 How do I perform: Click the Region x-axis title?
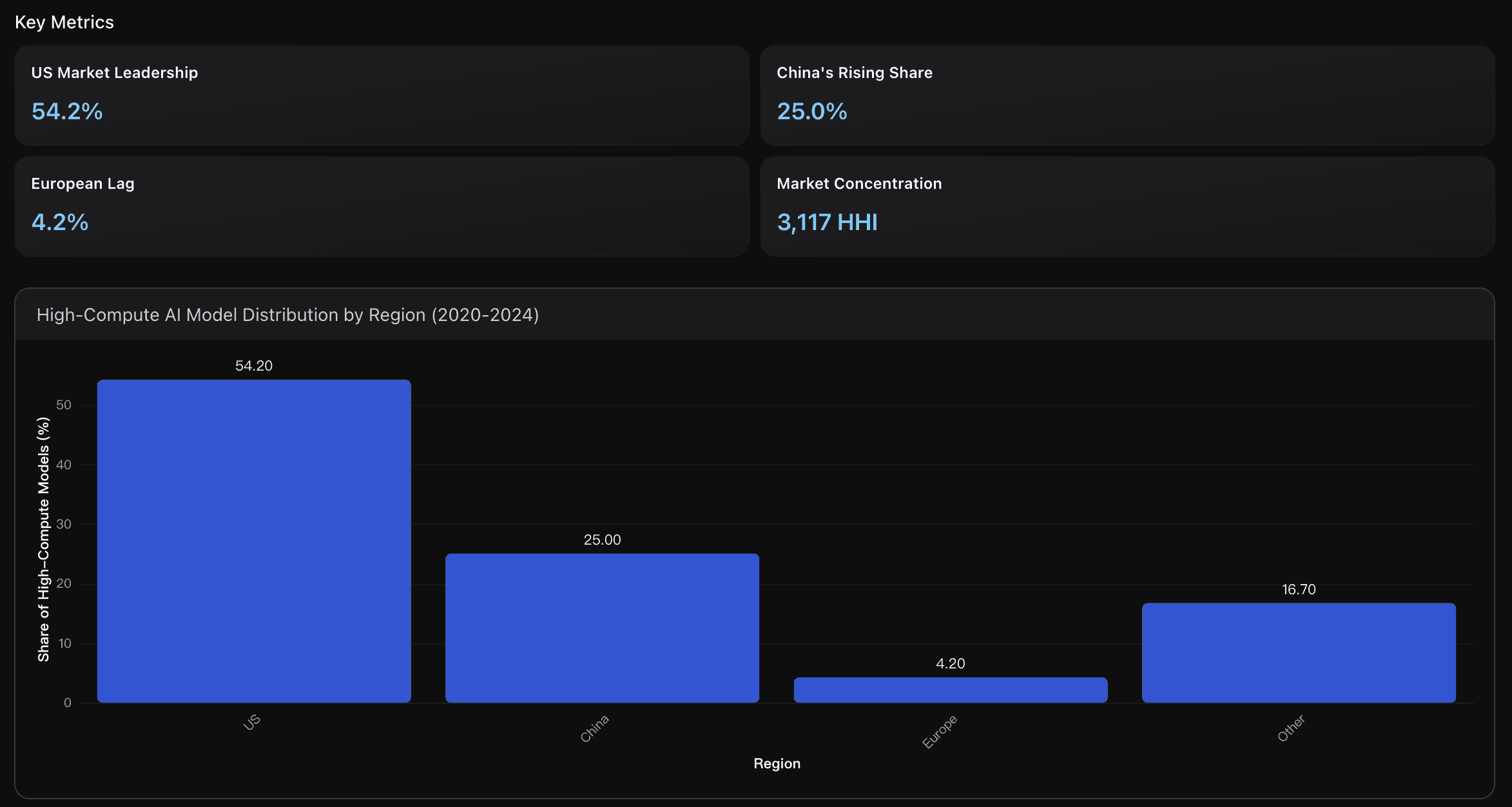tap(777, 763)
